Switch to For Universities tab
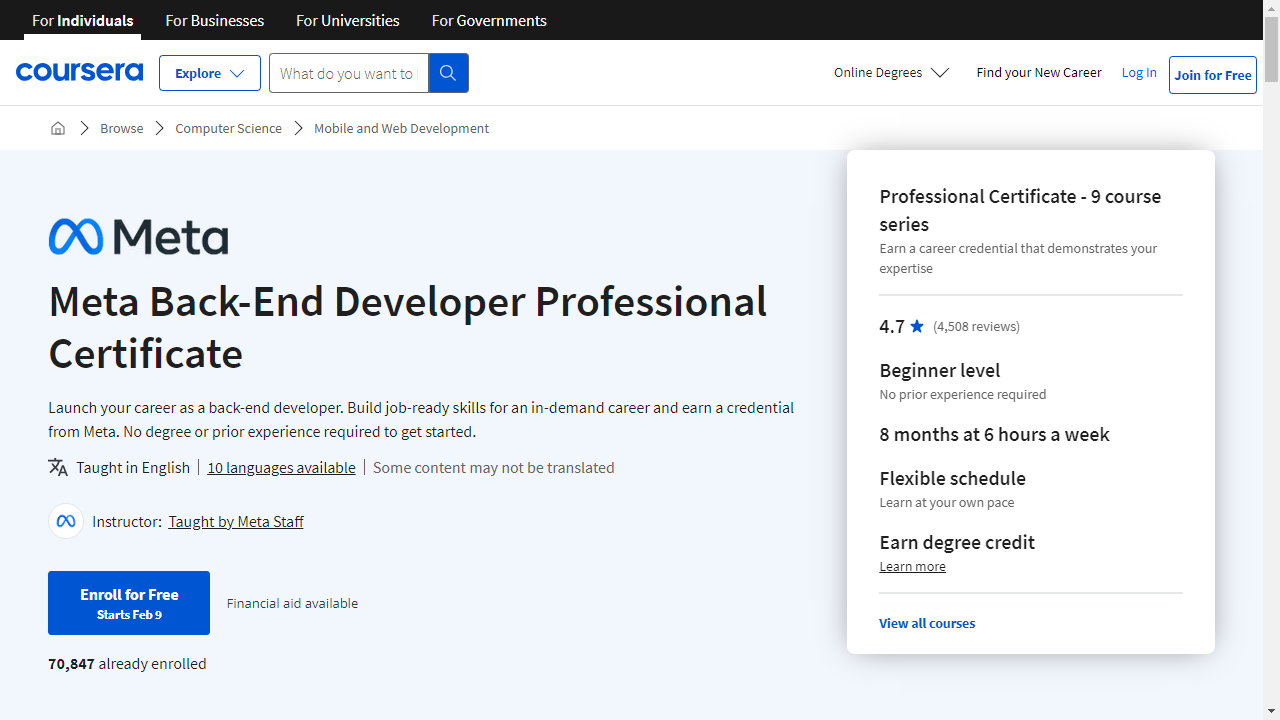Viewport: 1280px width, 720px height. coord(348,20)
